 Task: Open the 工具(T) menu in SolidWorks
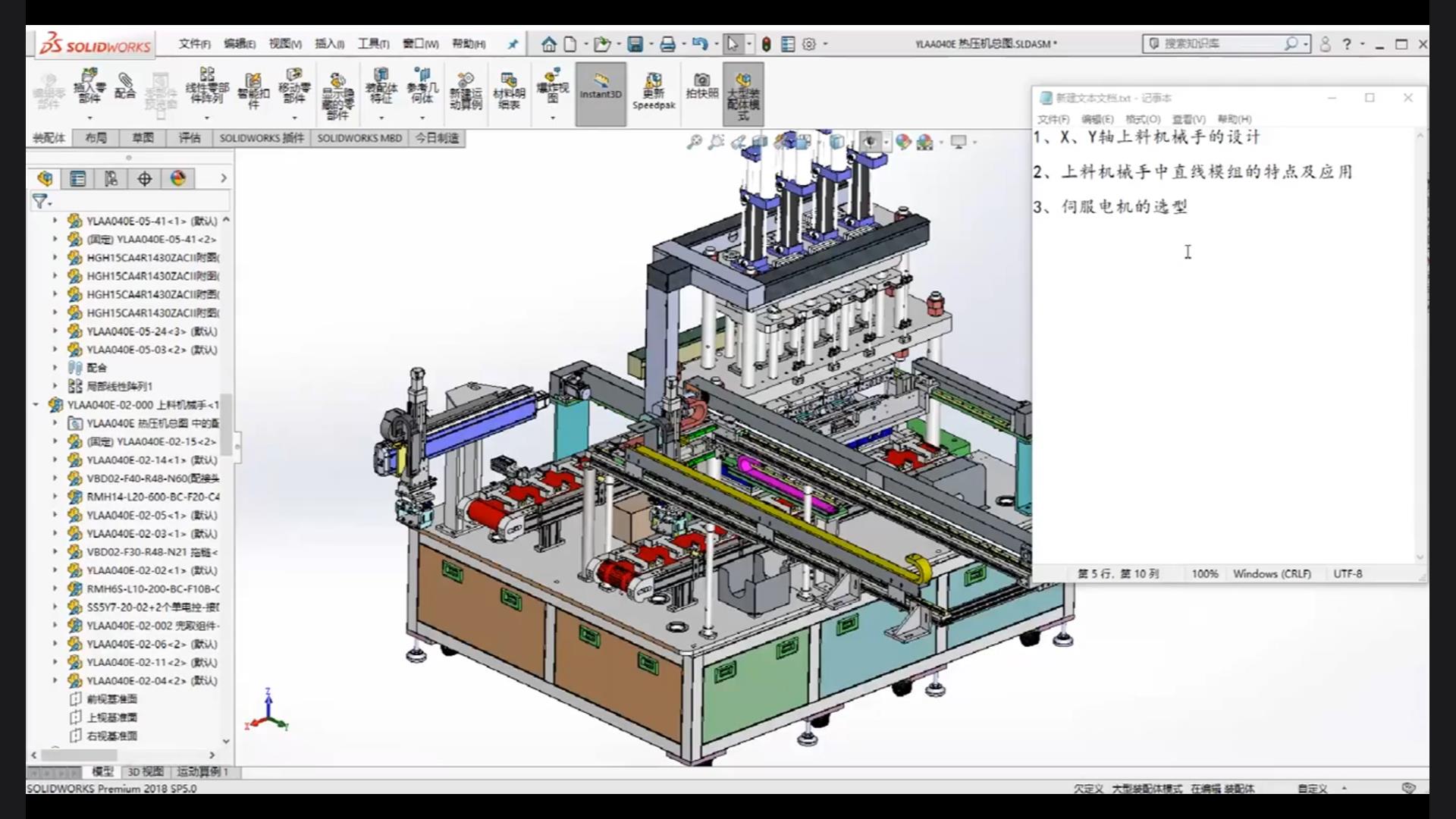[374, 44]
